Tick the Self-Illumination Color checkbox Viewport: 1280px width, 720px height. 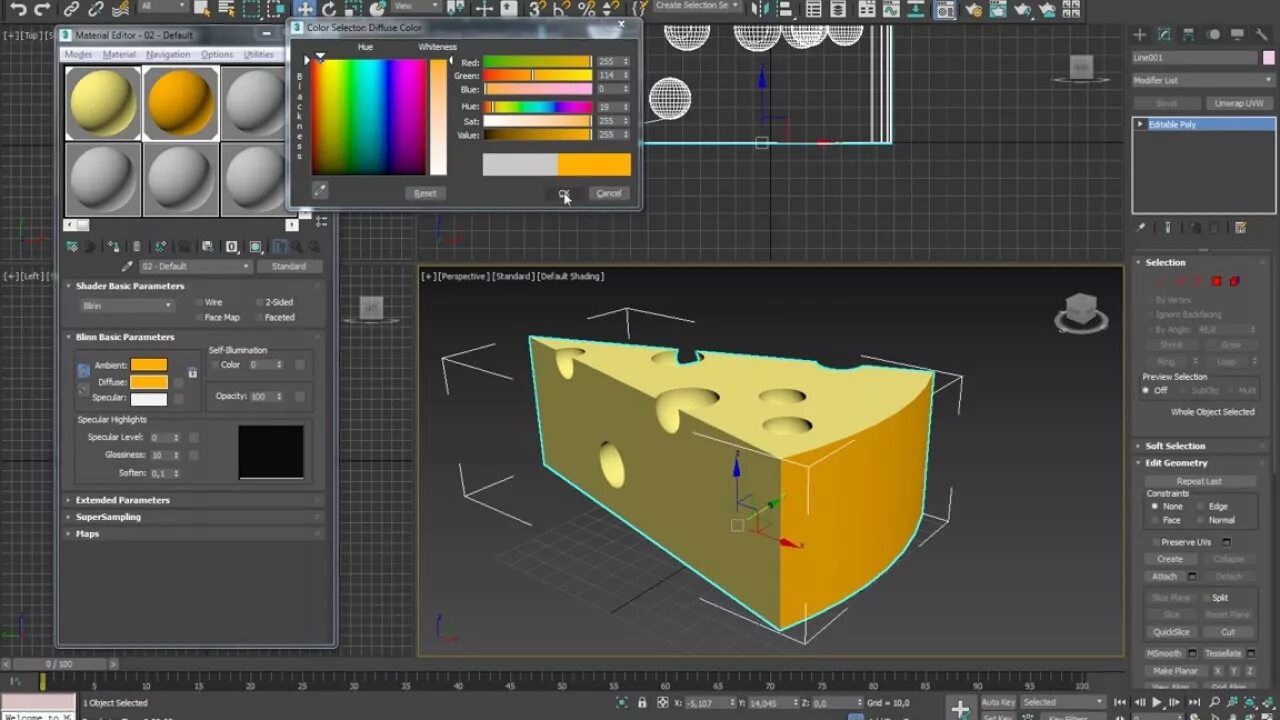(214, 365)
